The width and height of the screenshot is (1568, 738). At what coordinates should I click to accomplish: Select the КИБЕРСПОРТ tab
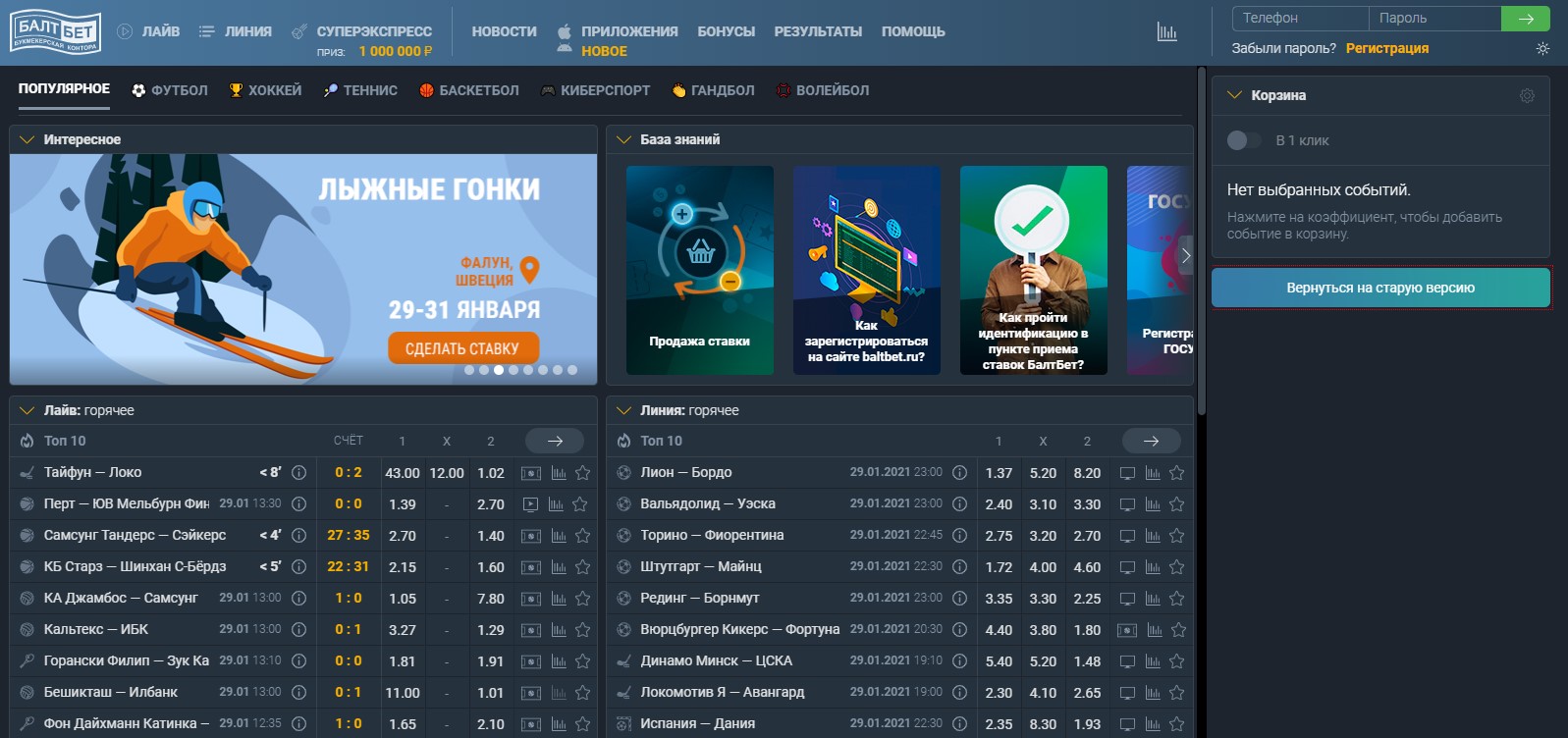pos(596,90)
